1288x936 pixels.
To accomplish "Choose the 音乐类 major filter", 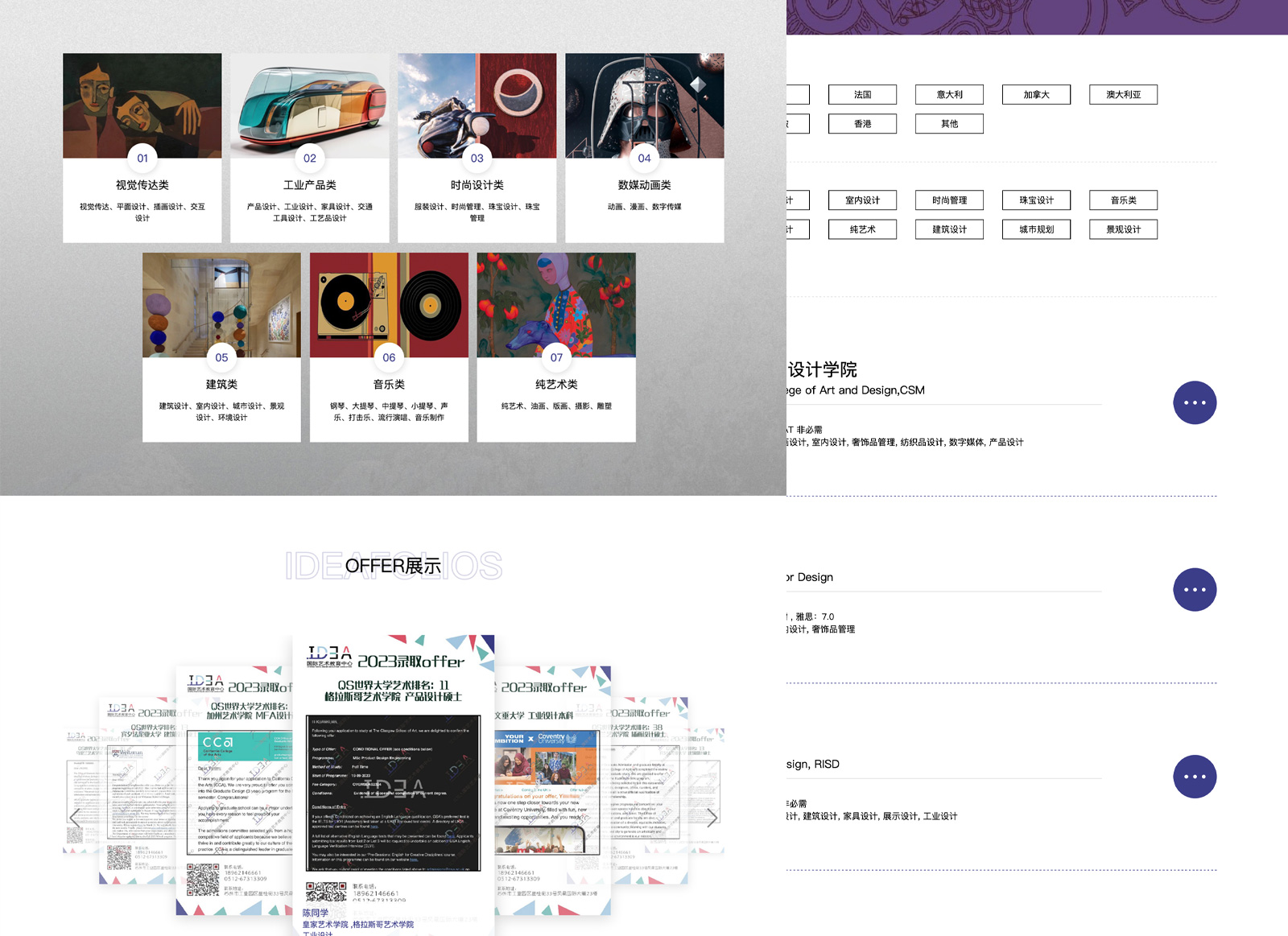I will (1124, 200).
